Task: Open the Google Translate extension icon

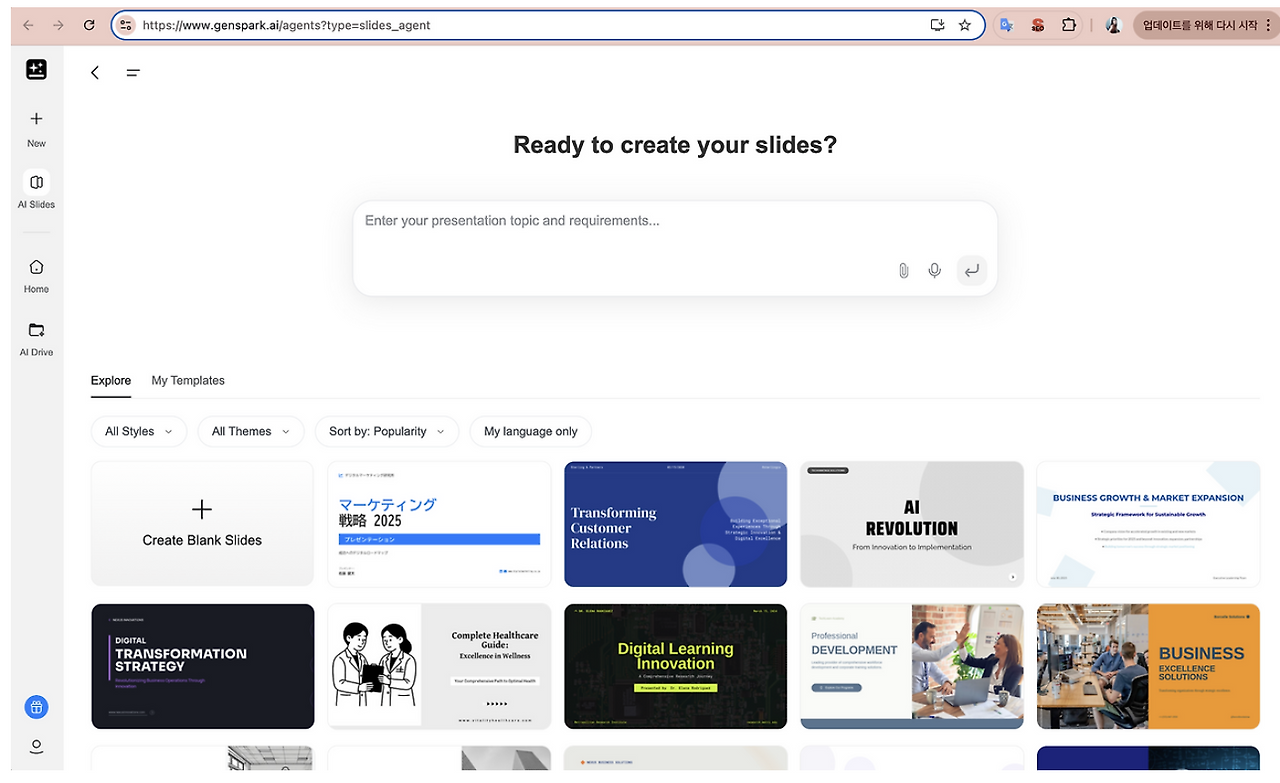Action: tap(1007, 25)
